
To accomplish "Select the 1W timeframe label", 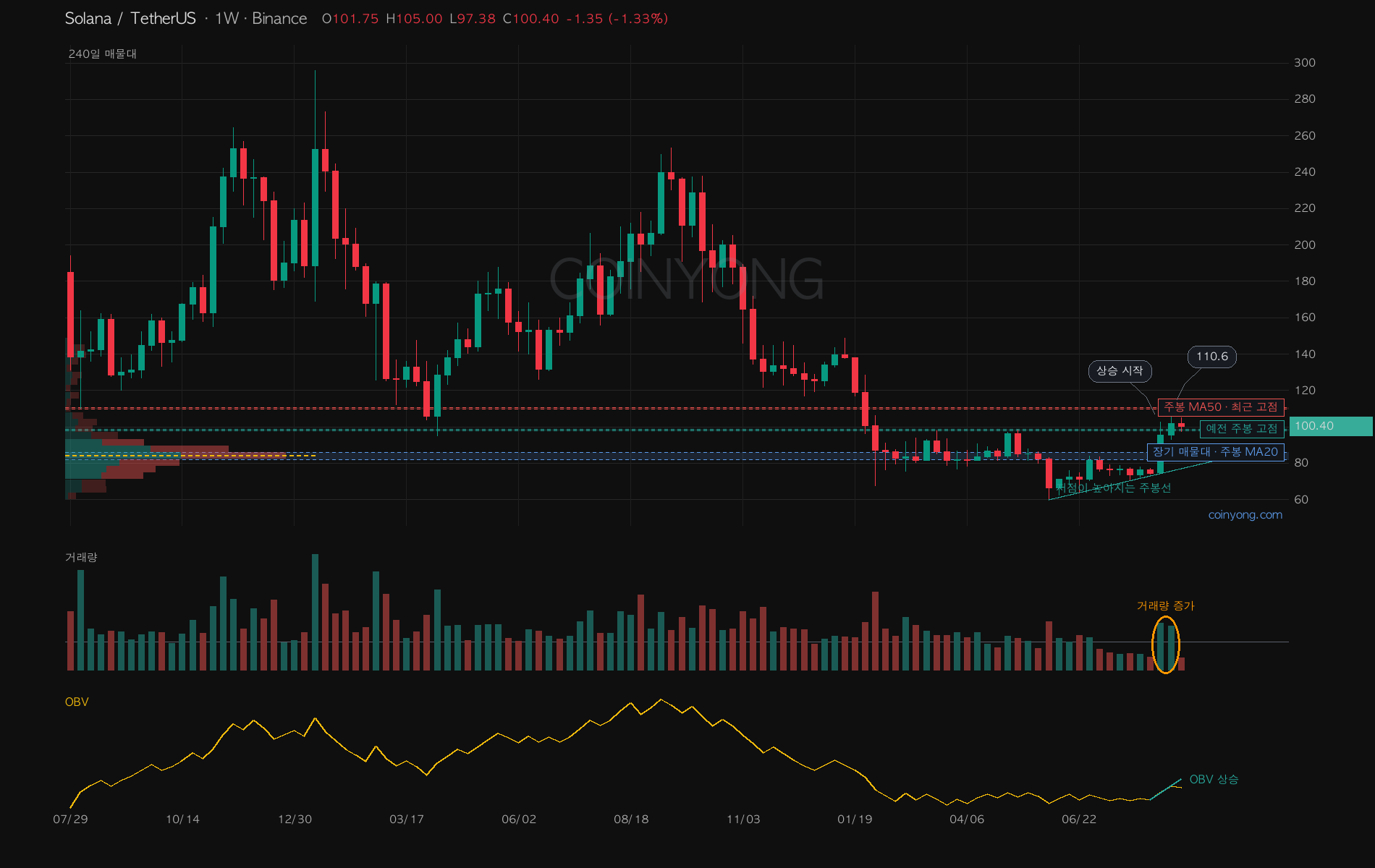I will (x=227, y=19).
